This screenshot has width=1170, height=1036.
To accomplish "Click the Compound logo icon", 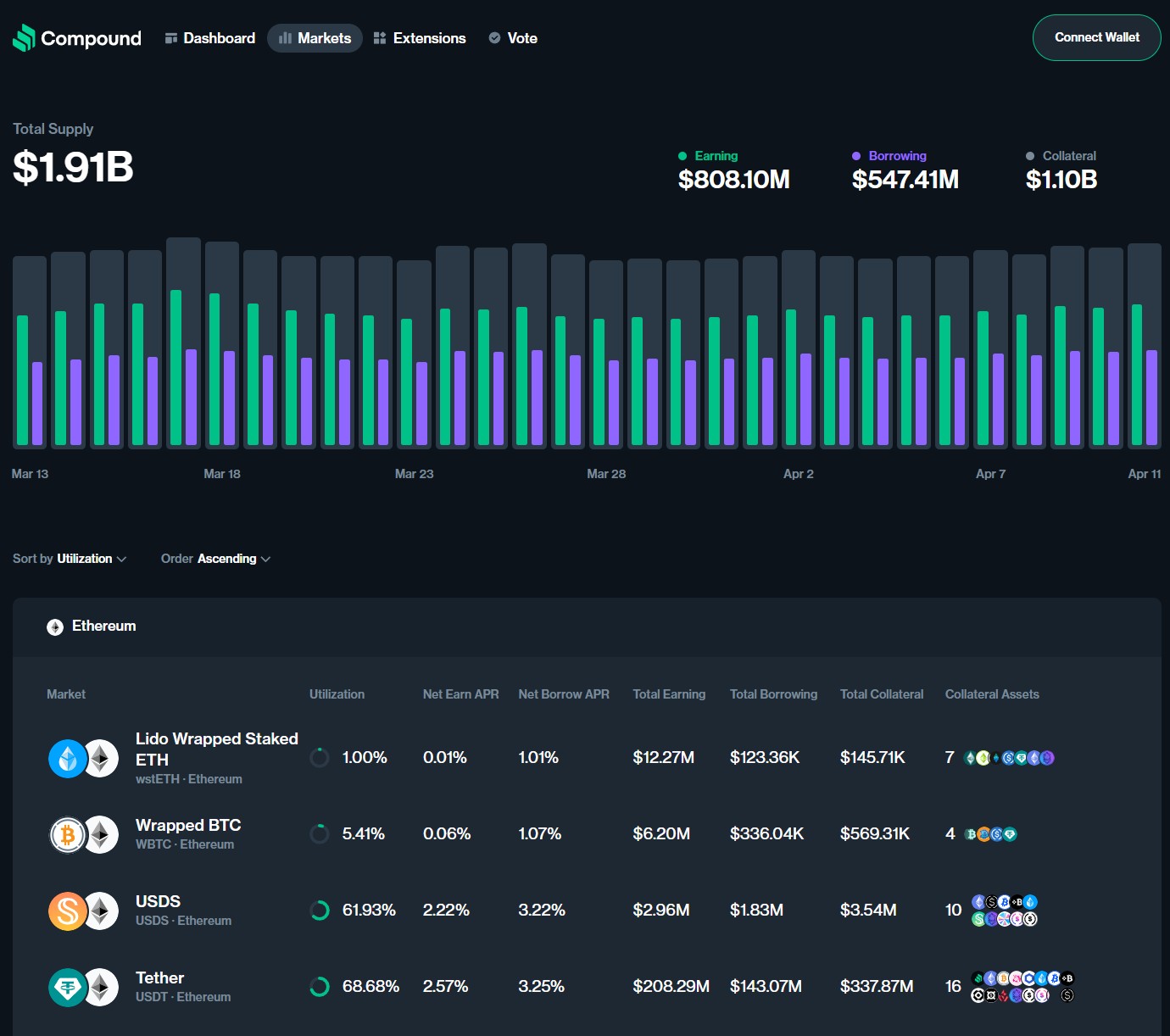I will (24, 38).
